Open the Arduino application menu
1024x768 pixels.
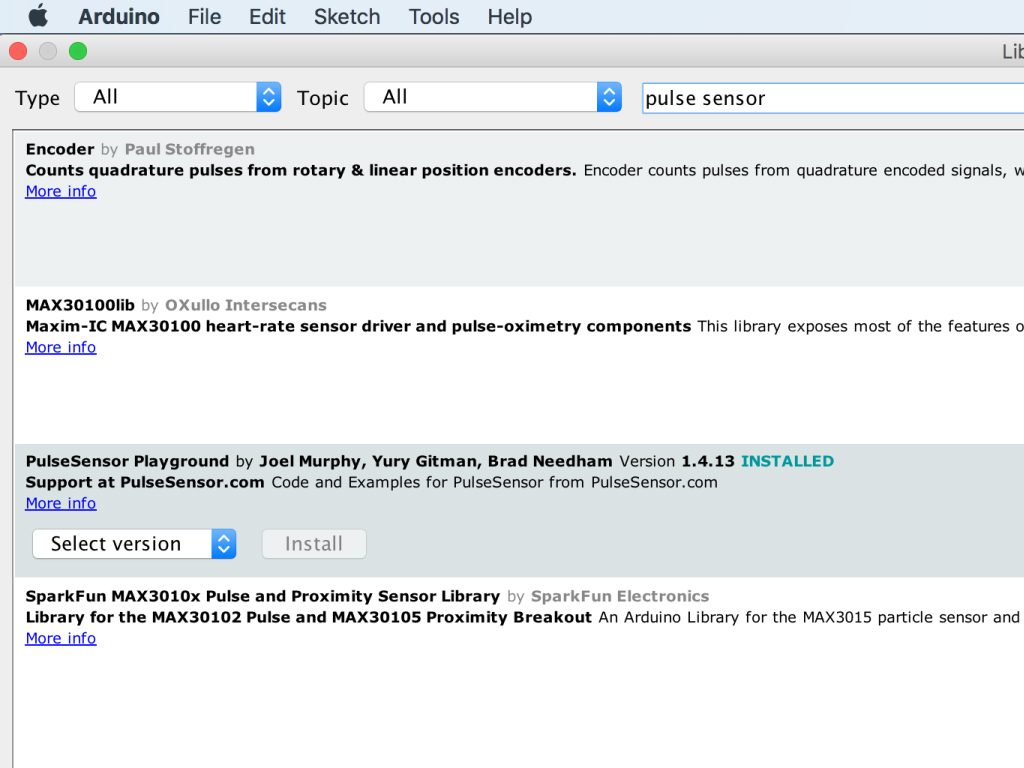(119, 16)
